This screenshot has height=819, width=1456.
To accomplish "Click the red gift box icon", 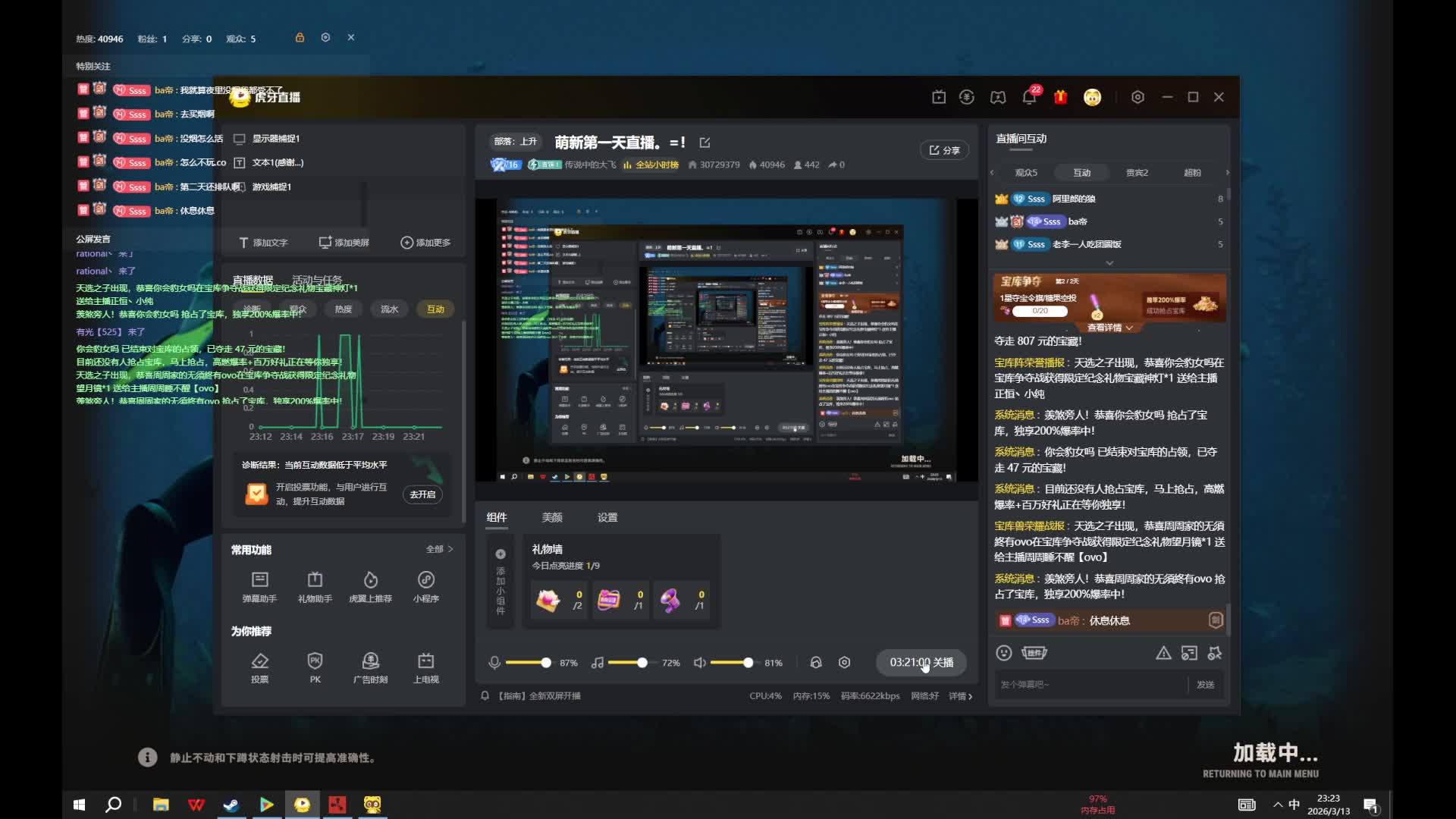I will [x=1060, y=97].
